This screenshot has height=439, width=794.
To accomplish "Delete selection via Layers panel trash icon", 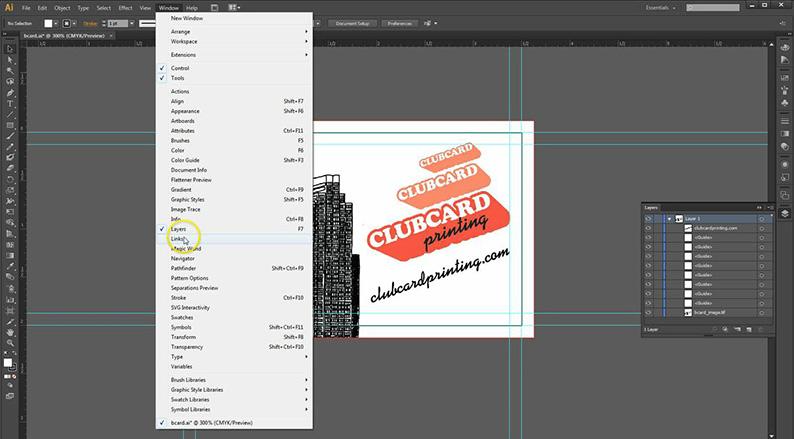I will [760, 330].
